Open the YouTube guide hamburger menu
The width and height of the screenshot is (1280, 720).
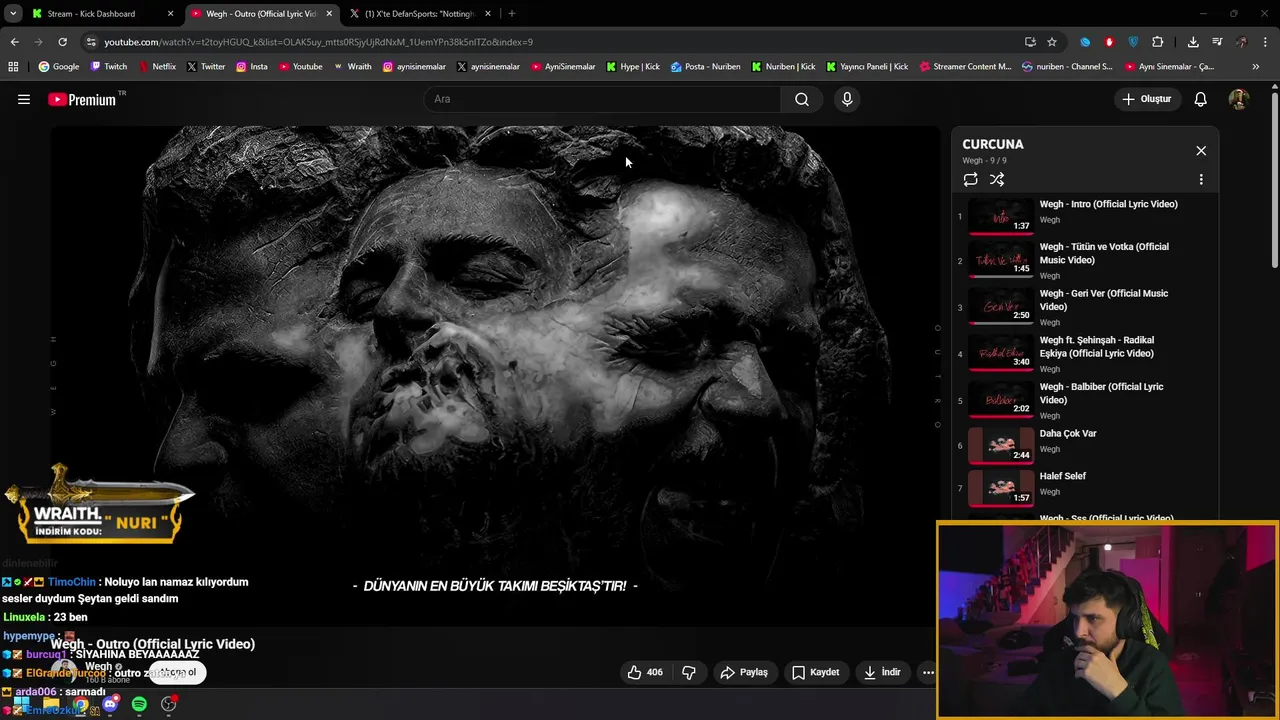tap(24, 99)
